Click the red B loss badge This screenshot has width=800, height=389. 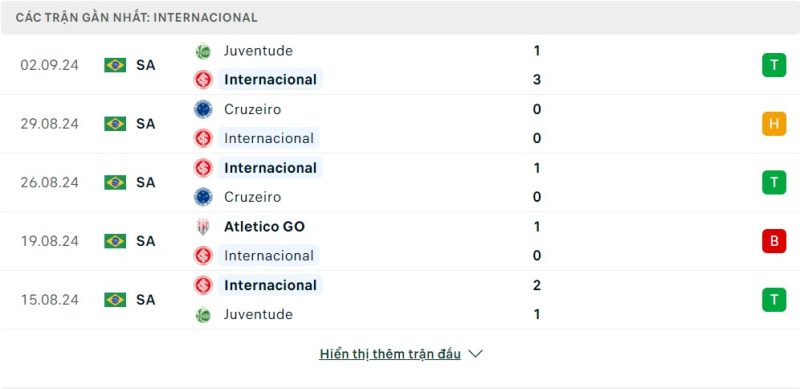pyautogui.click(x=774, y=241)
